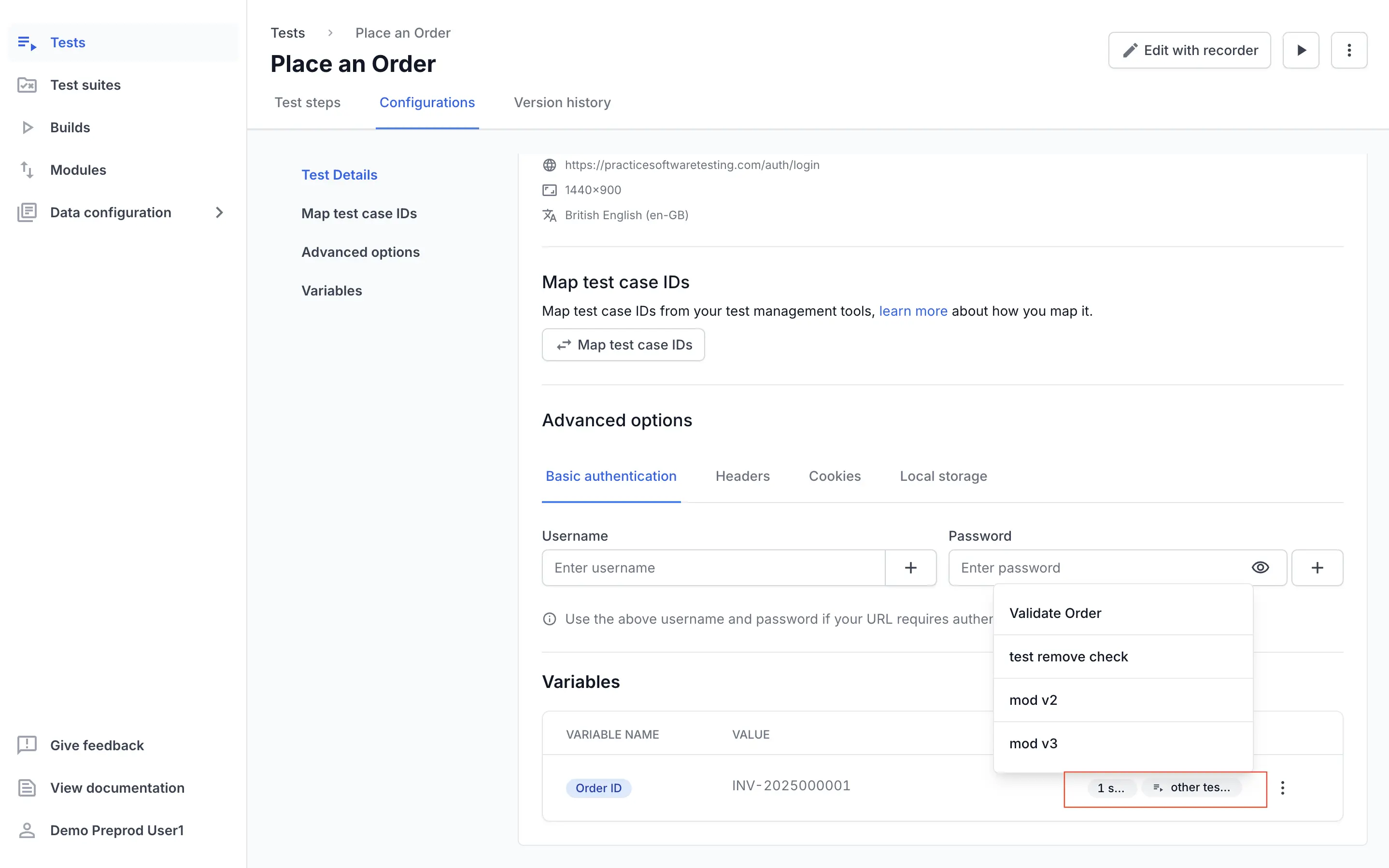Open the header three-dot options menu
This screenshot has width=1389, height=868.
tap(1349, 51)
